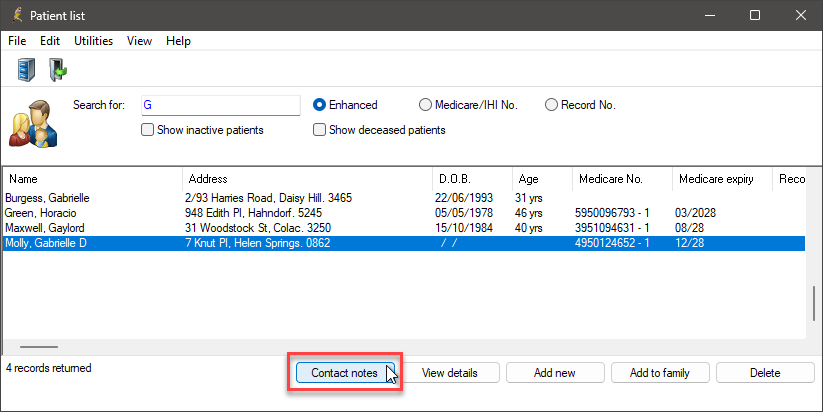Open the File menu
Image resolution: width=823 pixels, height=412 pixels.
coord(17,41)
